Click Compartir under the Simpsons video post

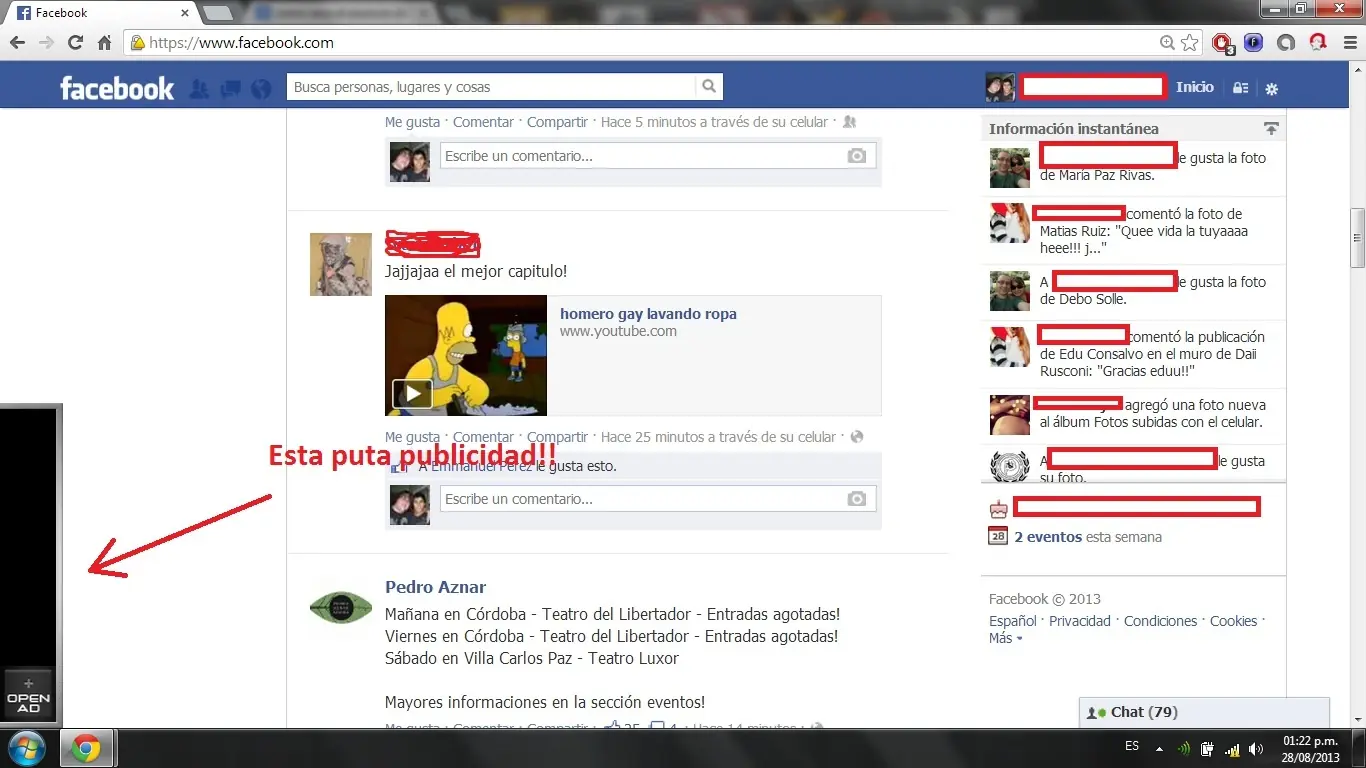click(x=557, y=437)
